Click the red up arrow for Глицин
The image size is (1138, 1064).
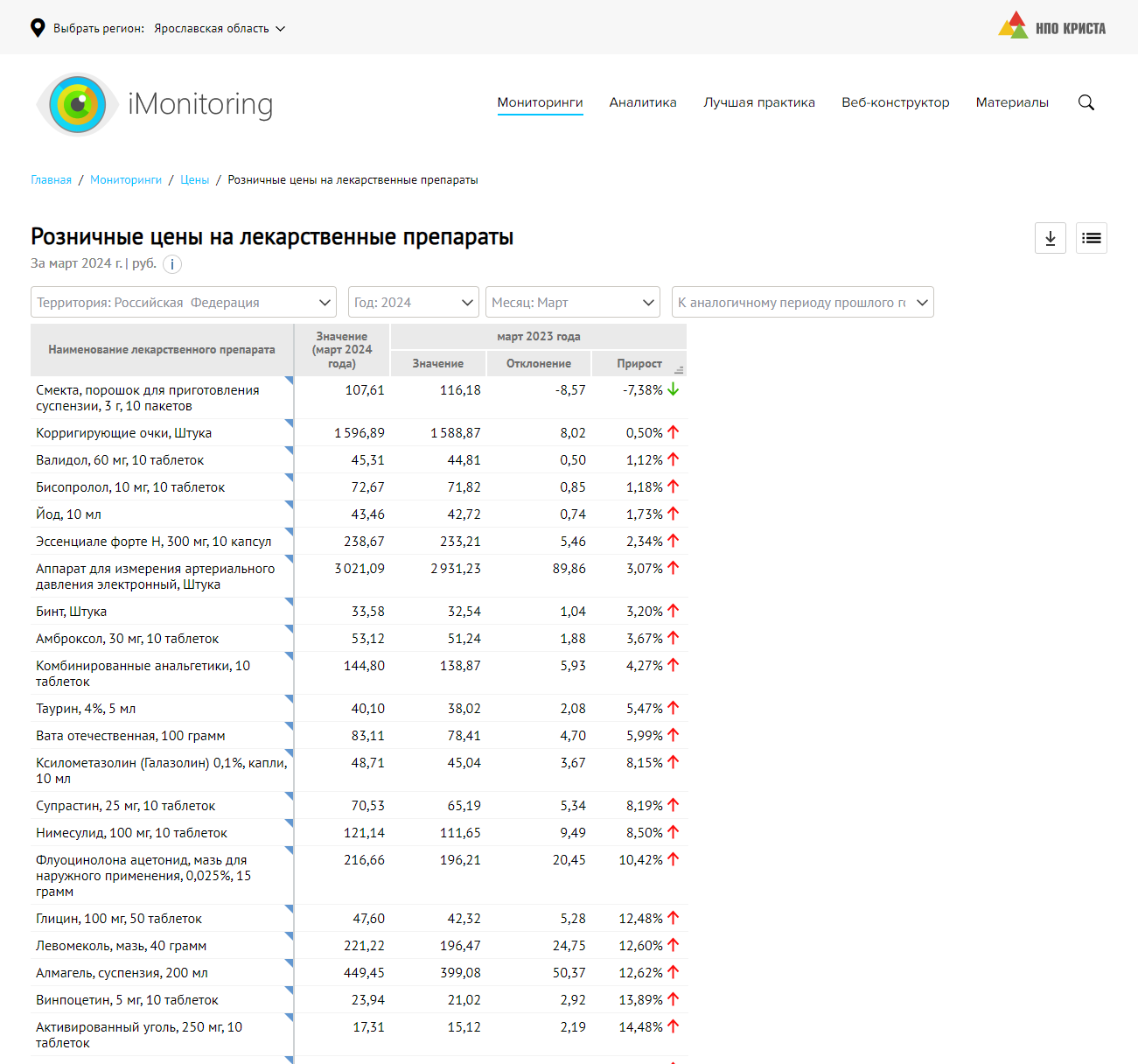click(x=674, y=918)
